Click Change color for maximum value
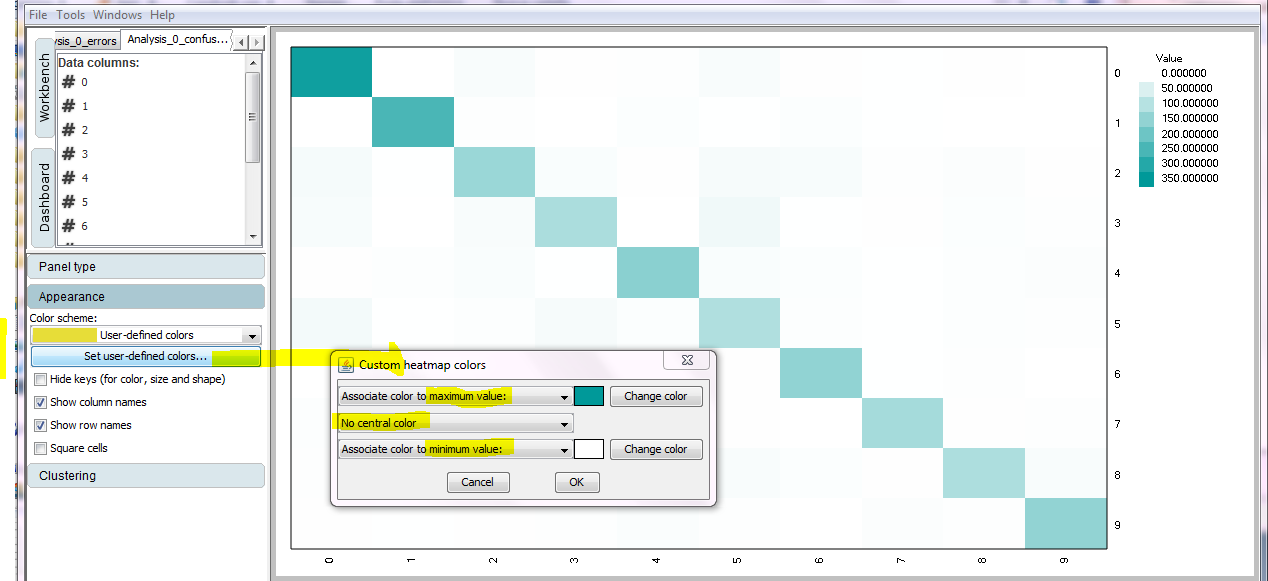 pyautogui.click(x=655, y=396)
